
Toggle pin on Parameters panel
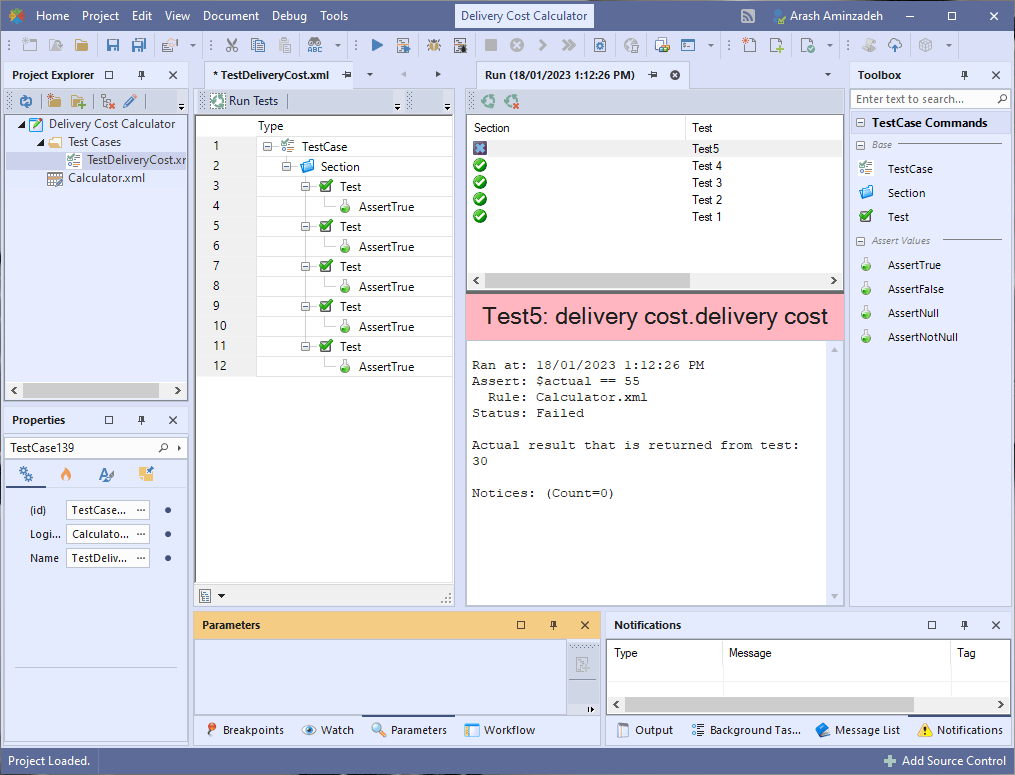tap(553, 625)
